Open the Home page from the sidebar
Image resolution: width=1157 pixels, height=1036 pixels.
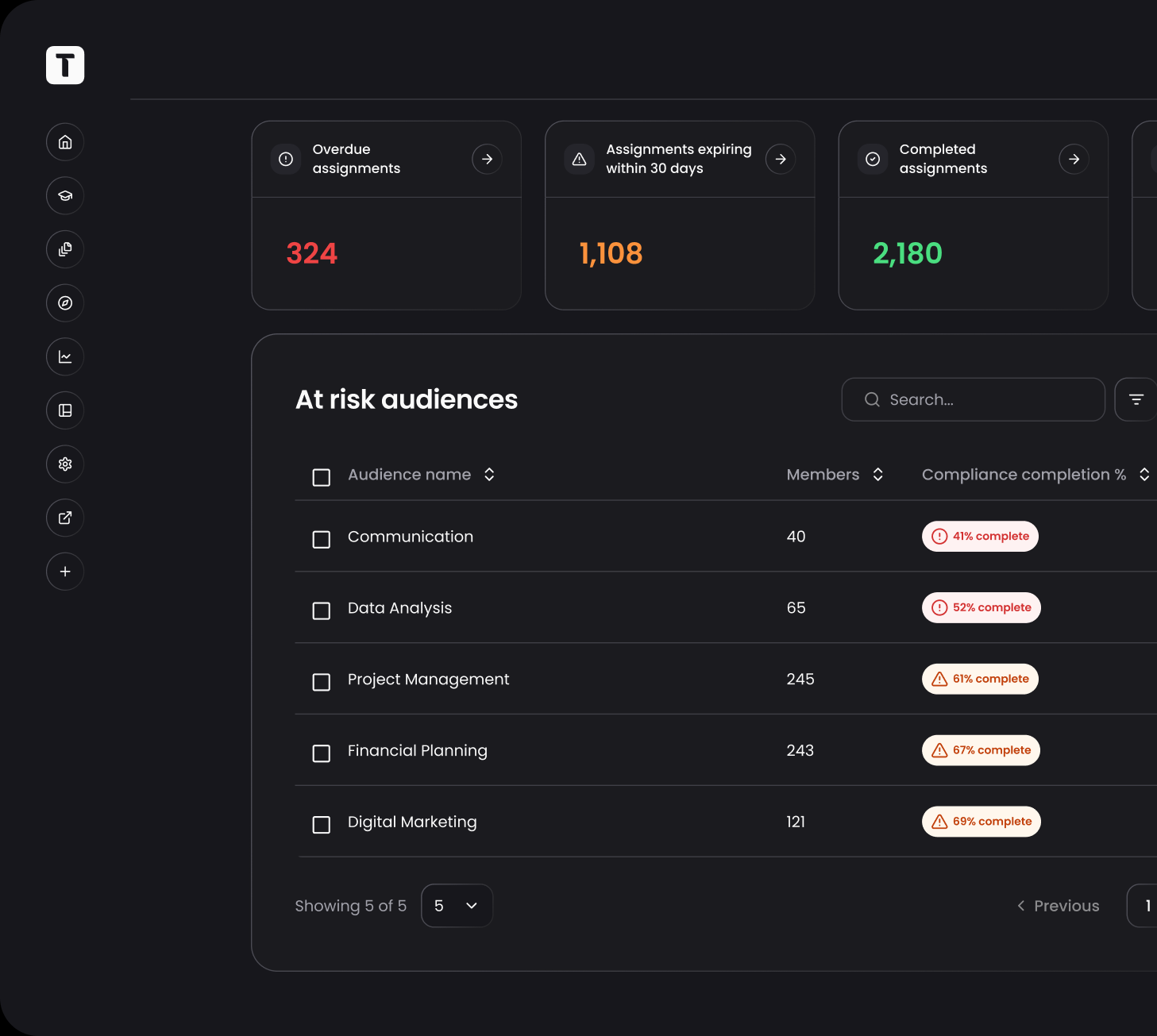(65, 142)
